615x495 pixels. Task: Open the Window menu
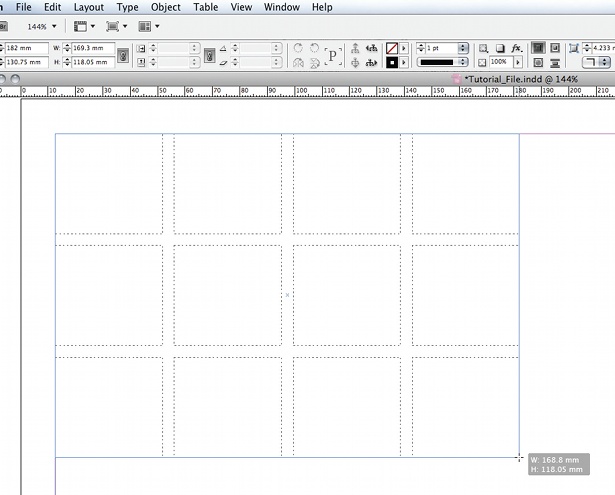[282, 7]
